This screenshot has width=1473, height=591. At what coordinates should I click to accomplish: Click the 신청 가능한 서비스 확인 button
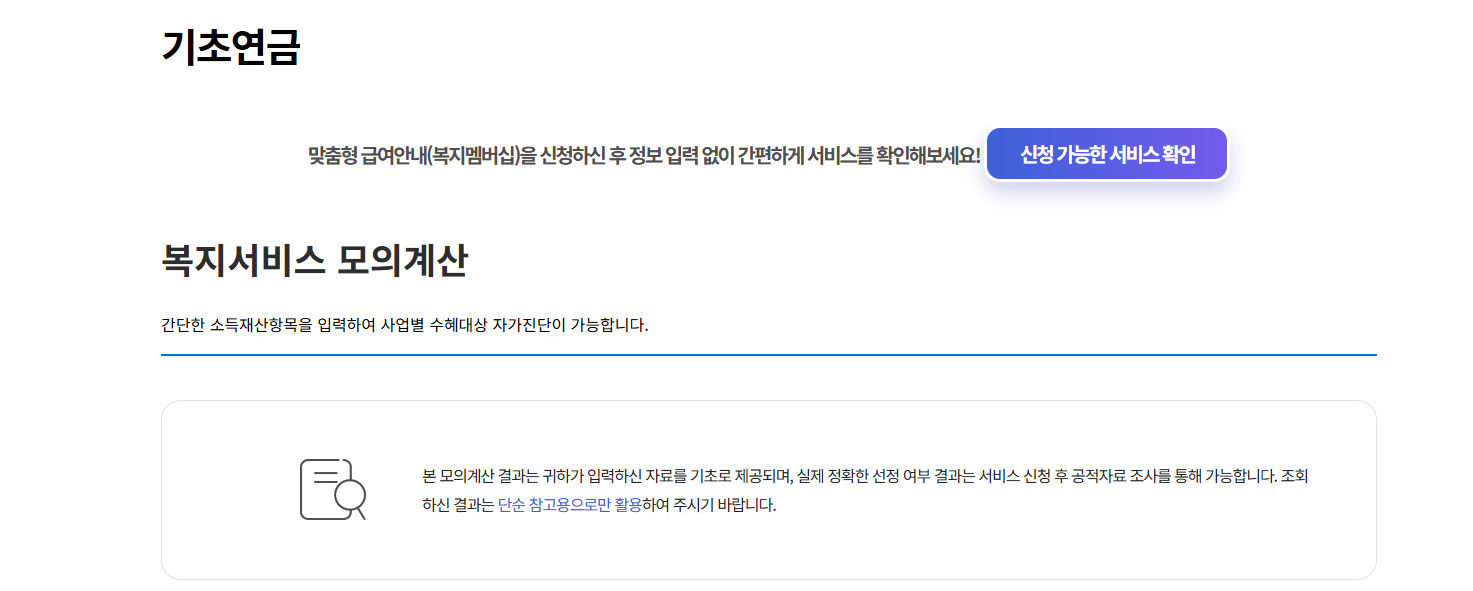[x=1107, y=154]
